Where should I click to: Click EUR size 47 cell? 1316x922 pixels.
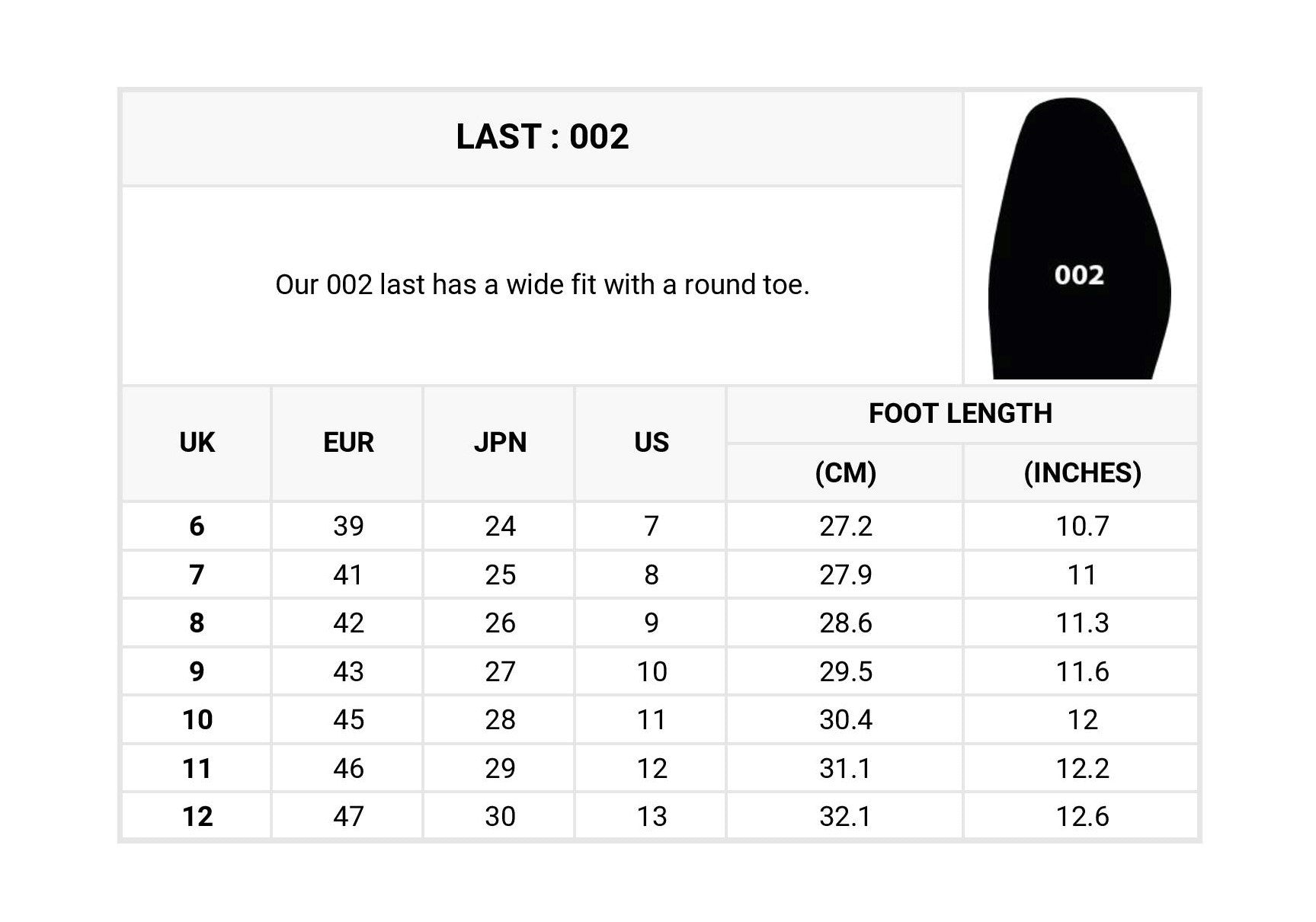[348, 817]
